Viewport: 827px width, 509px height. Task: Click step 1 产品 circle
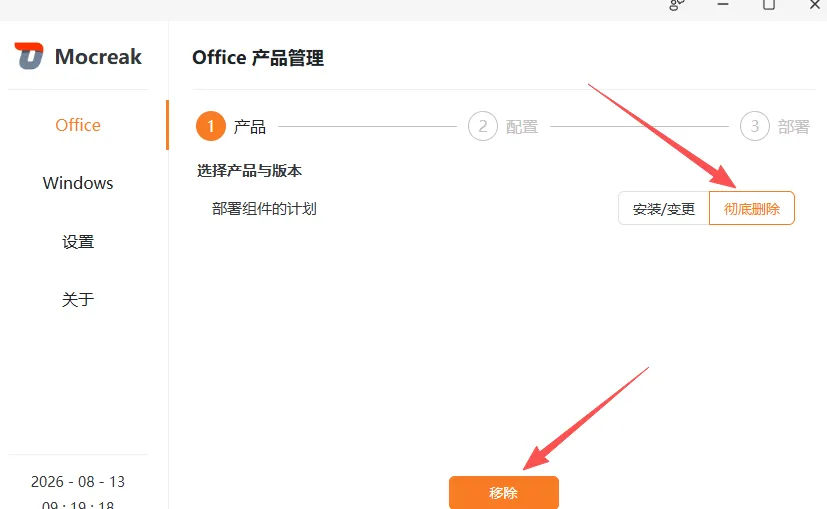point(211,127)
